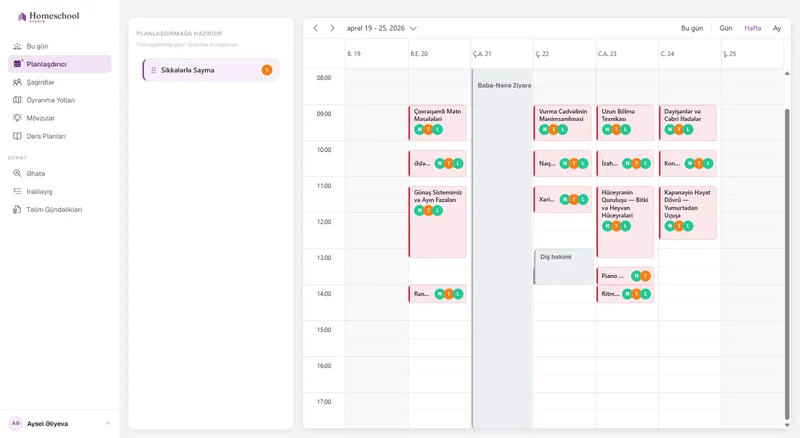
Task: Open the Şagirdlər people icon
Action: coord(17,82)
